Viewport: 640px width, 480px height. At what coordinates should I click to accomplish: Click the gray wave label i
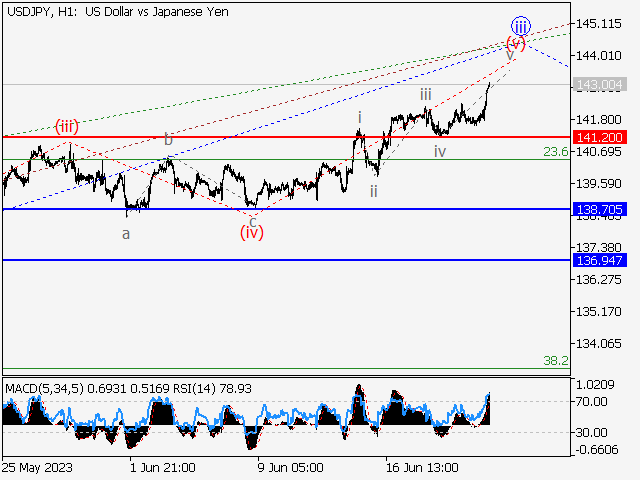coord(360,118)
